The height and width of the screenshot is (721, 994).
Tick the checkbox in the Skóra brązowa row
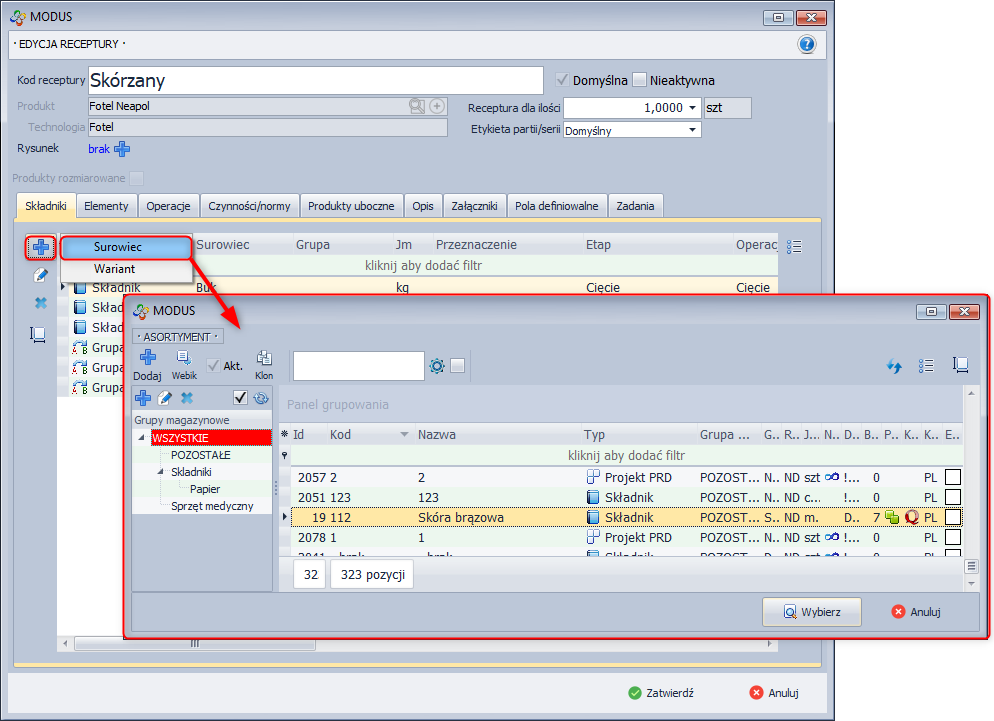coord(953,517)
